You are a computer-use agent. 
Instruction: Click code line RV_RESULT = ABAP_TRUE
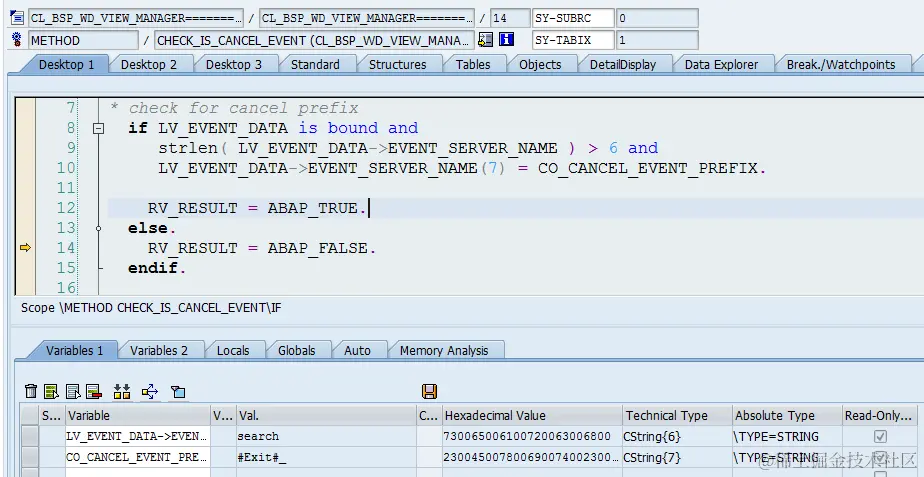click(257, 208)
